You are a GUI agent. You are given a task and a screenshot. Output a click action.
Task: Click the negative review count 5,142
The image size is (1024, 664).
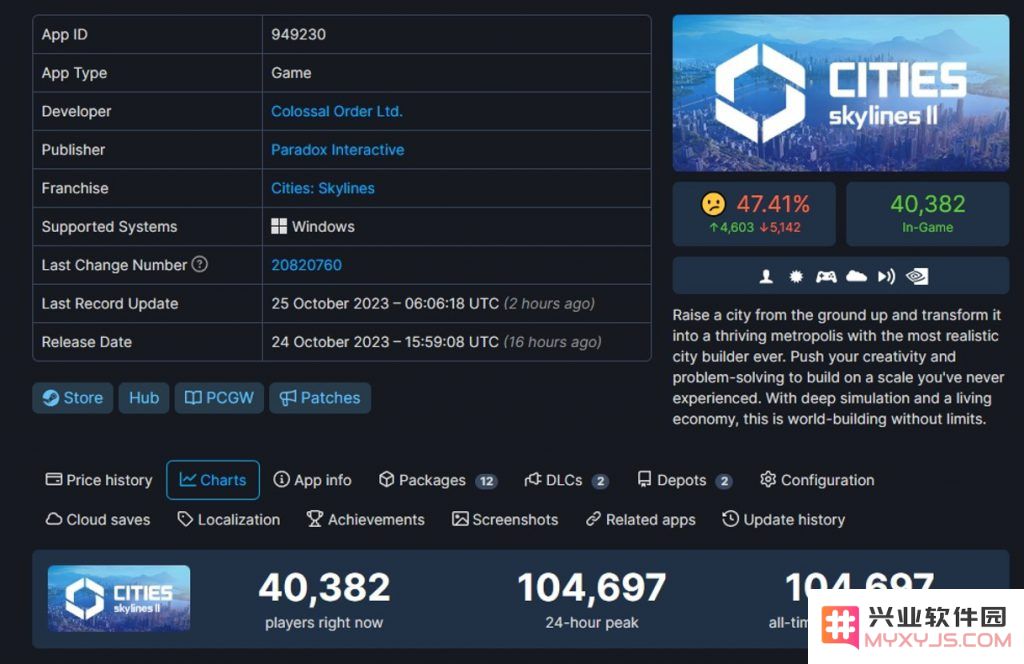[780, 227]
